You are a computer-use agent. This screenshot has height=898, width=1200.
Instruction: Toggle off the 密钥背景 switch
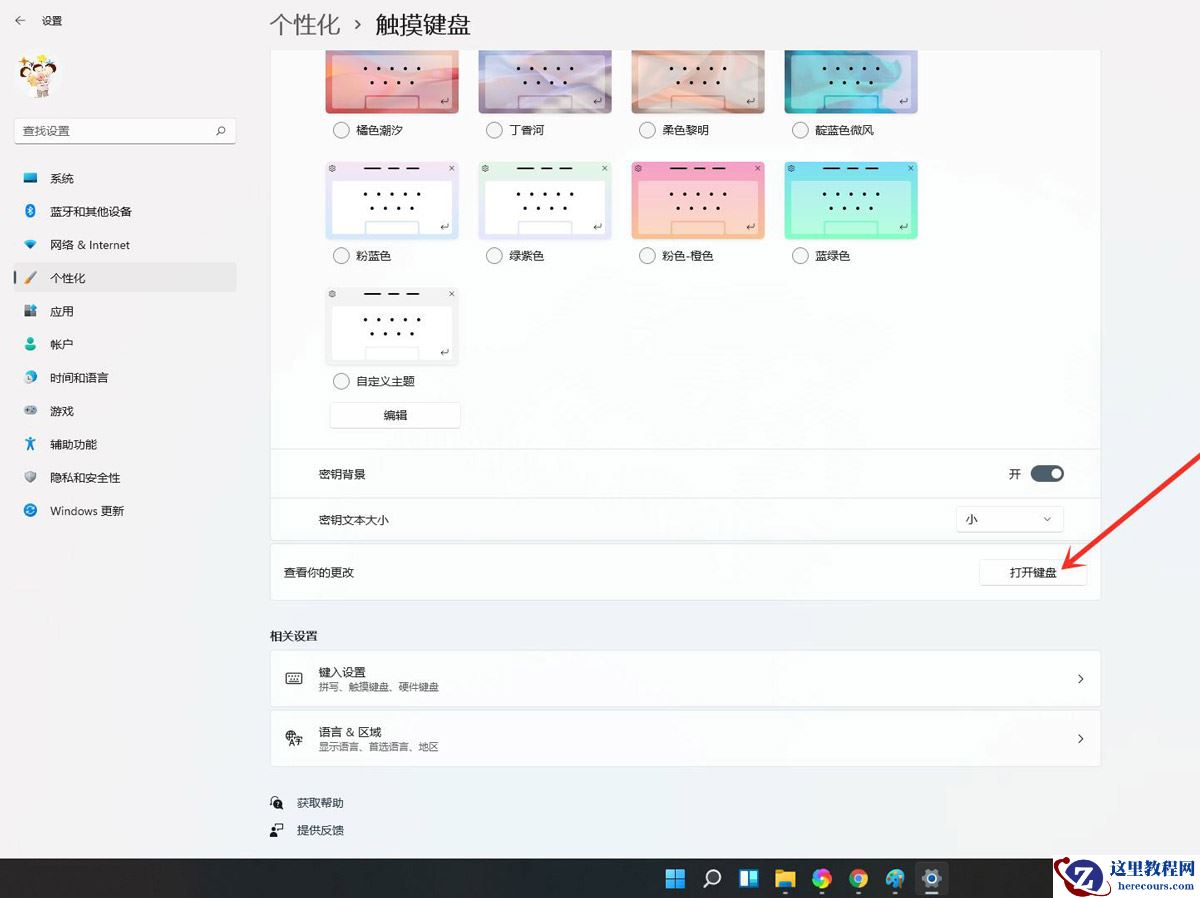(x=1049, y=473)
